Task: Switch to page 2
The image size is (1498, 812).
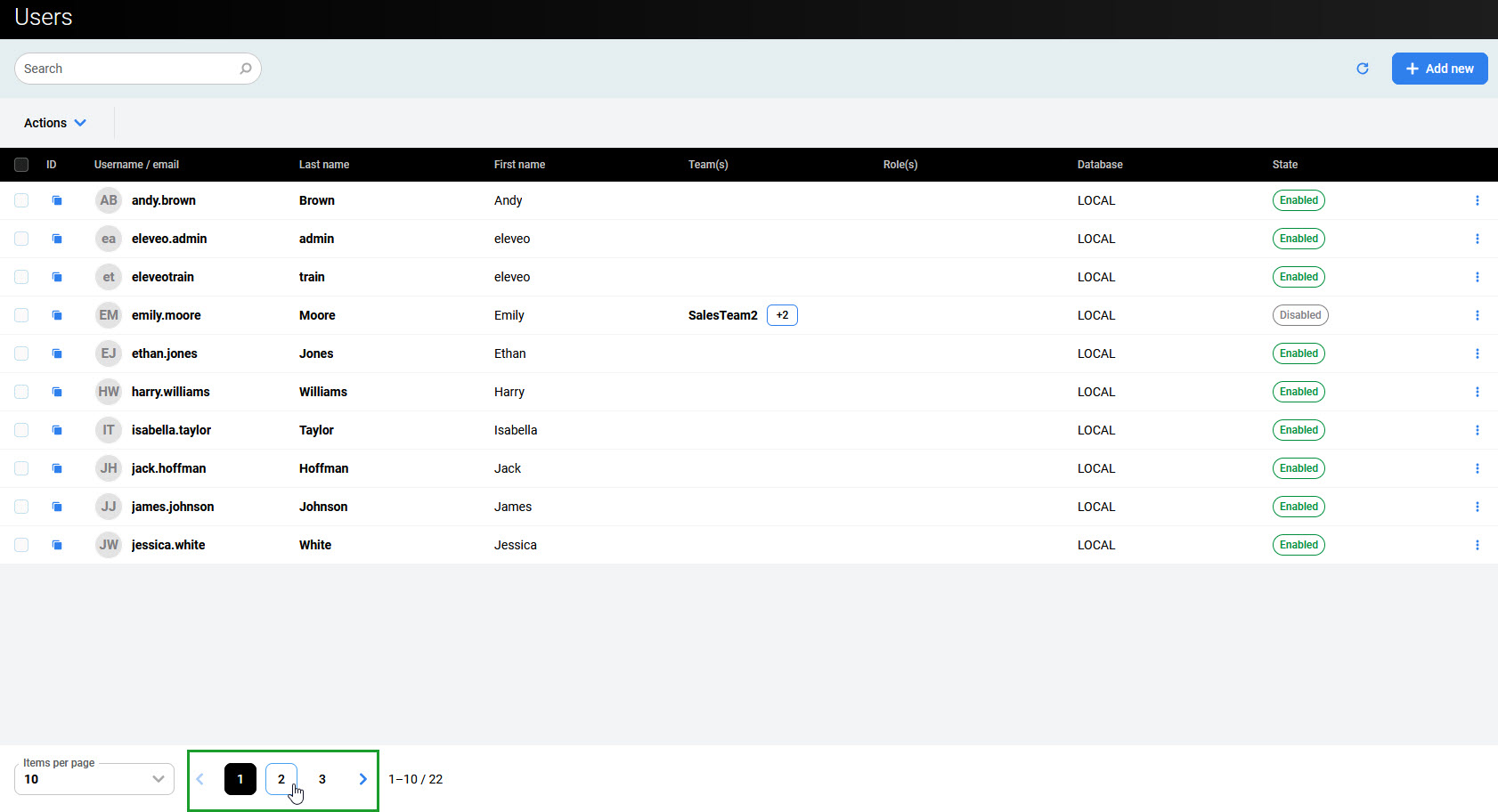Action: (281, 779)
